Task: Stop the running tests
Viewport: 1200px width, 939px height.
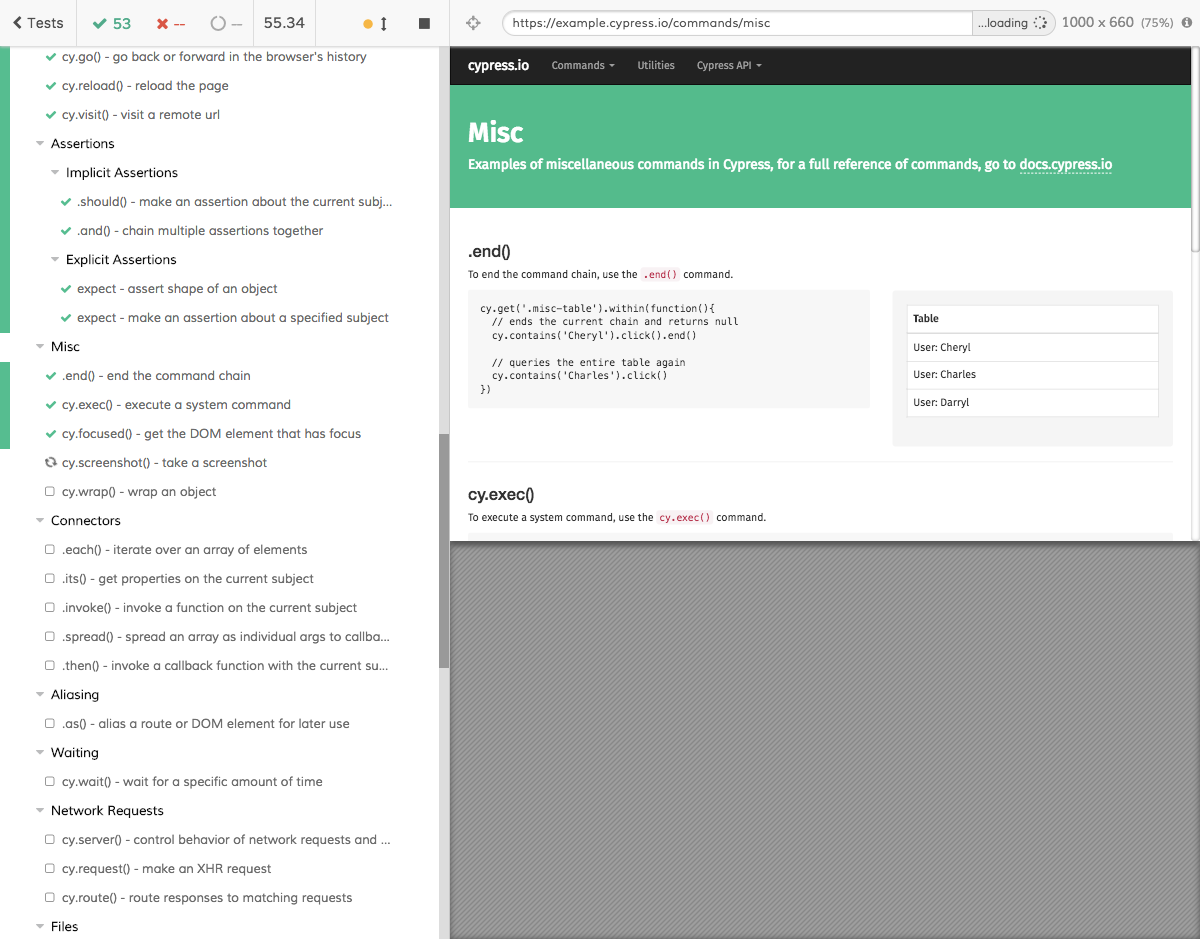Action: 424,23
